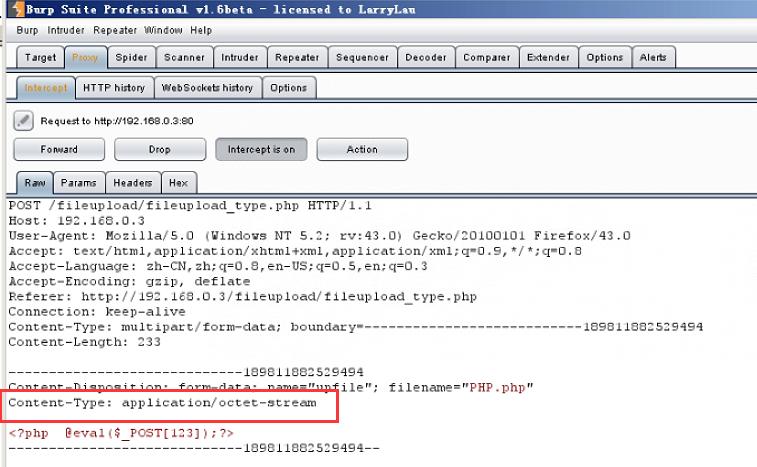Open the Window menu
The image size is (757, 467).
coord(163,30)
